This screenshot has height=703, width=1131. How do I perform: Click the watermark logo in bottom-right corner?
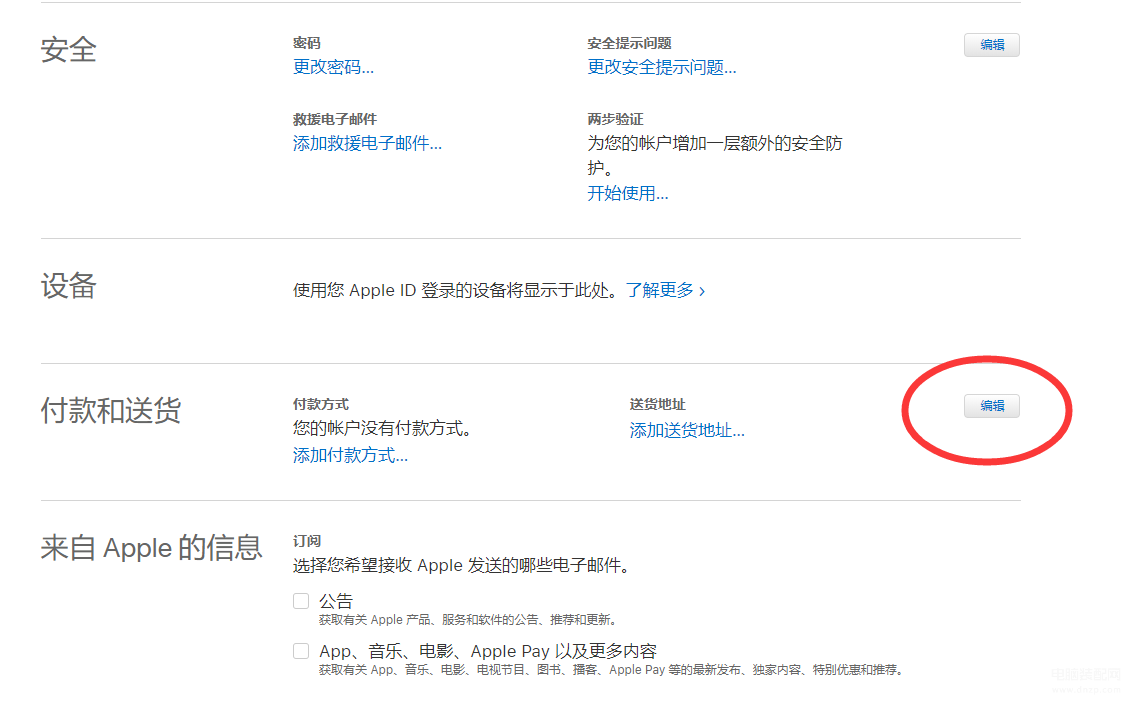[1085, 678]
